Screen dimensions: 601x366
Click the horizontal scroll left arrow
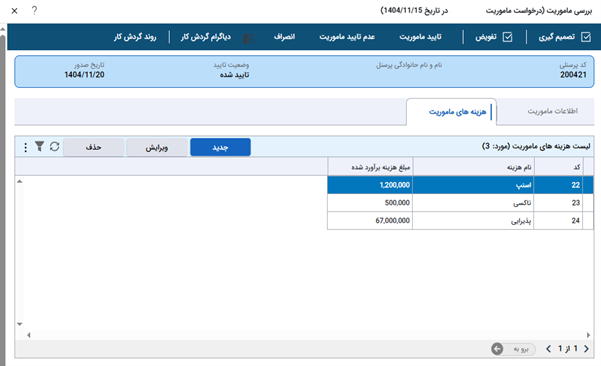29,335
